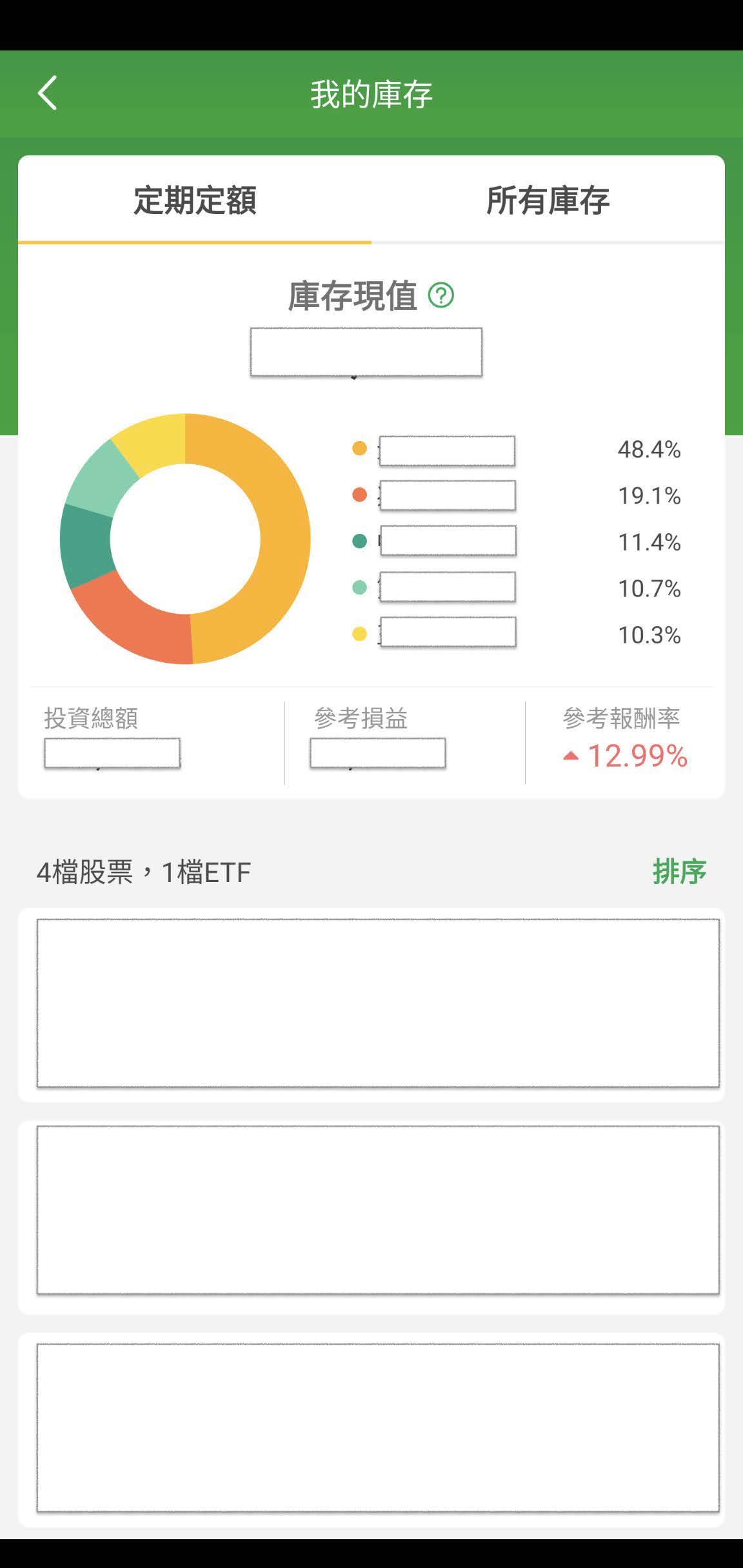Open the third holding card in list
This screenshot has width=743, height=1568.
click(378, 1427)
